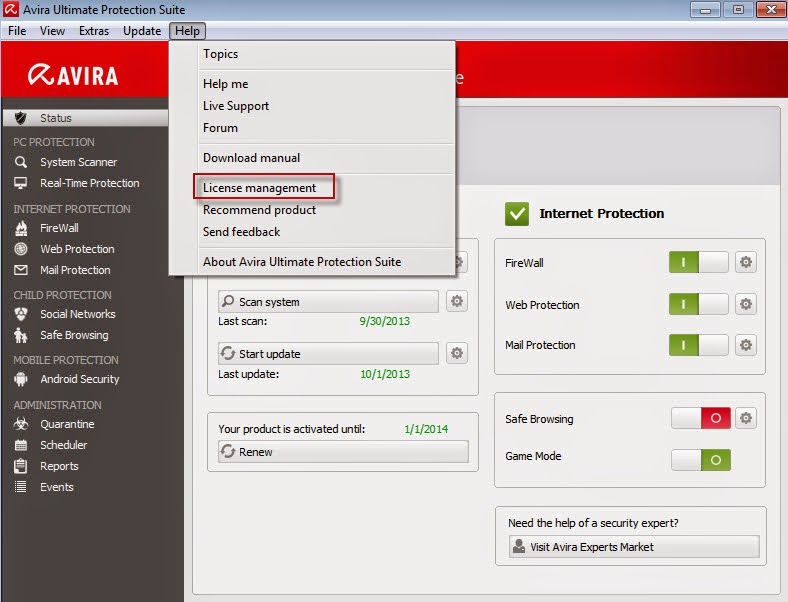Viewport: 788px width, 602px height.
Task: Click the Start update button
Action: 328,354
